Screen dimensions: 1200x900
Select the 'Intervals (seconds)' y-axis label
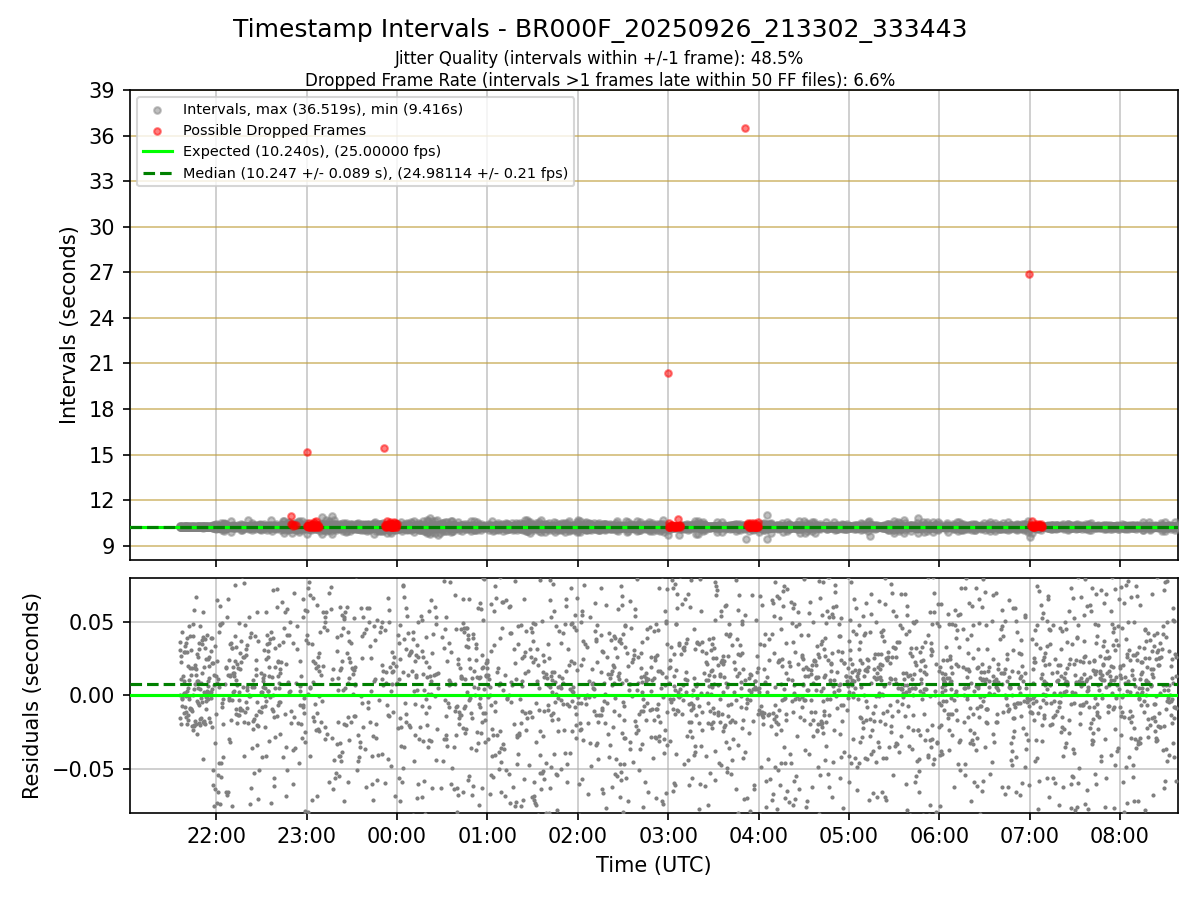(x=68, y=325)
